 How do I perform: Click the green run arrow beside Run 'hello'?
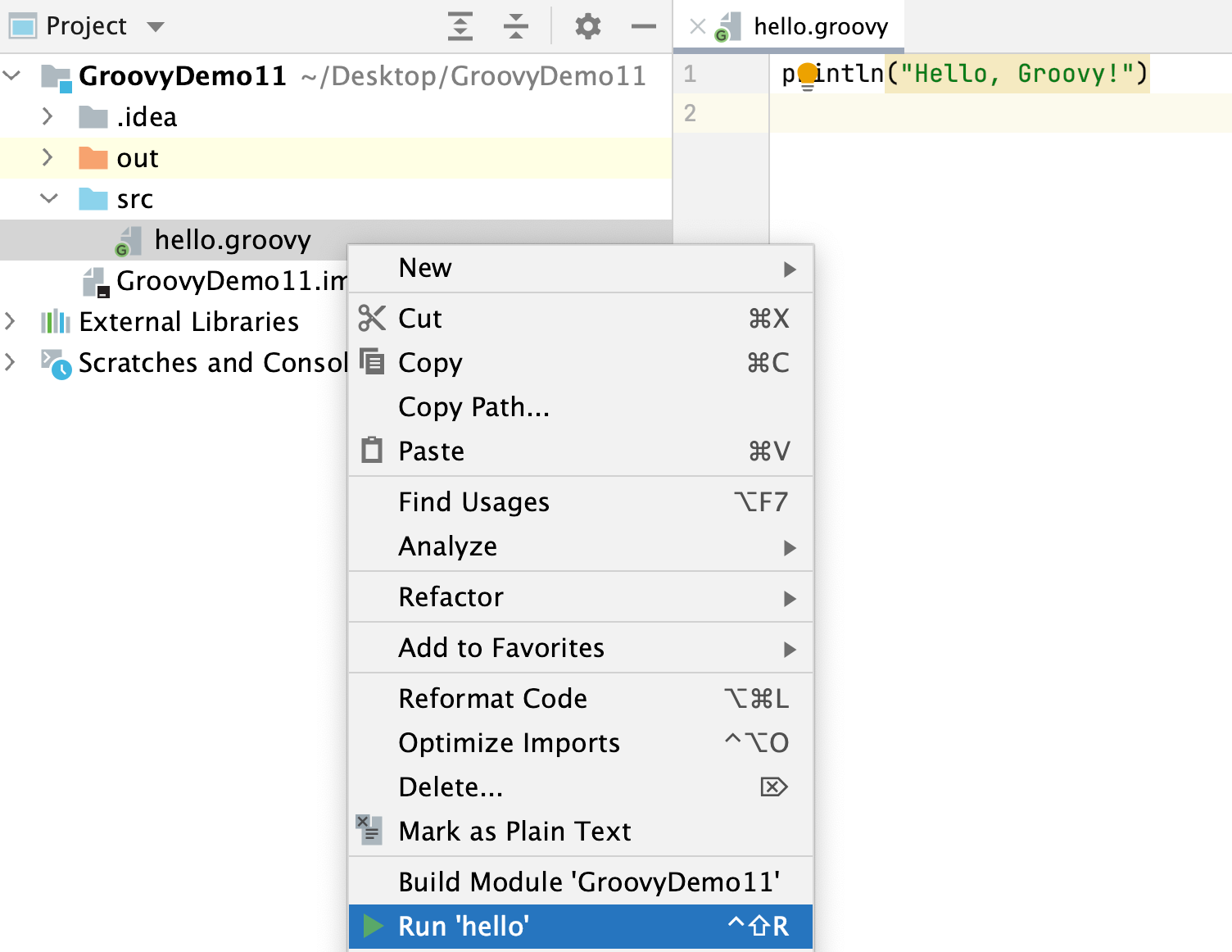tap(374, 926)
